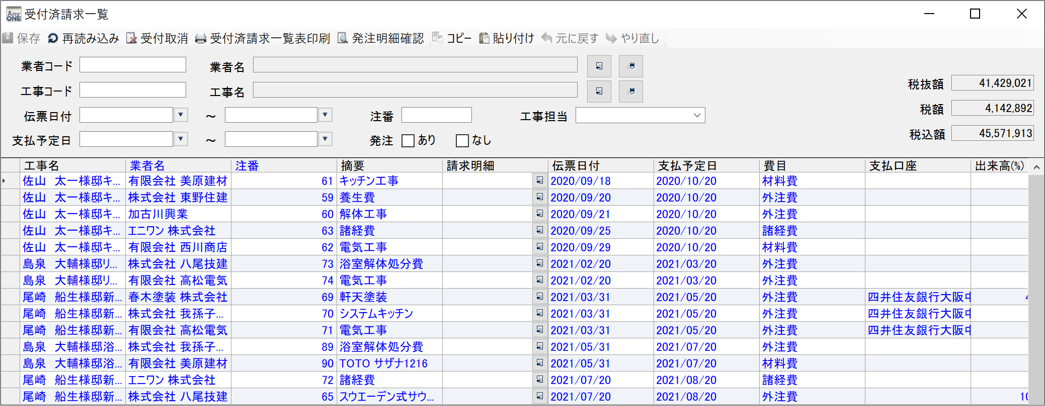Sort by the 支払予定日 column header
1045x406 pixels.
point(706,165)
